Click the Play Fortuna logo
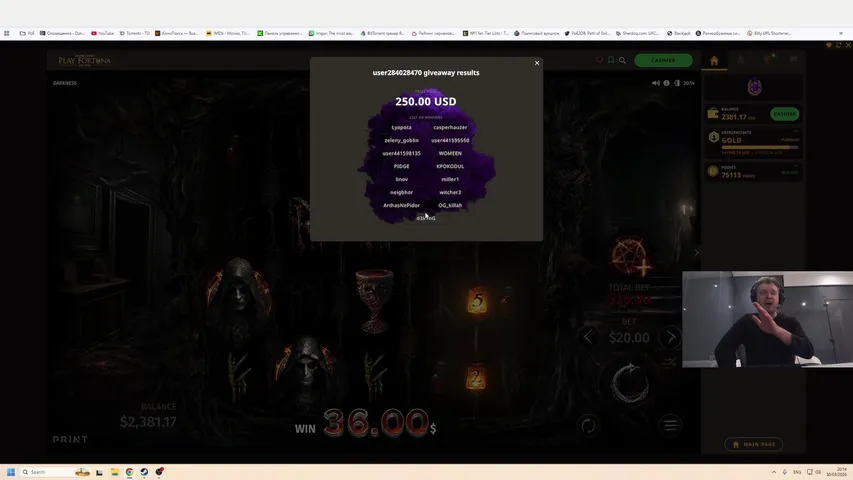 [85, 60]
